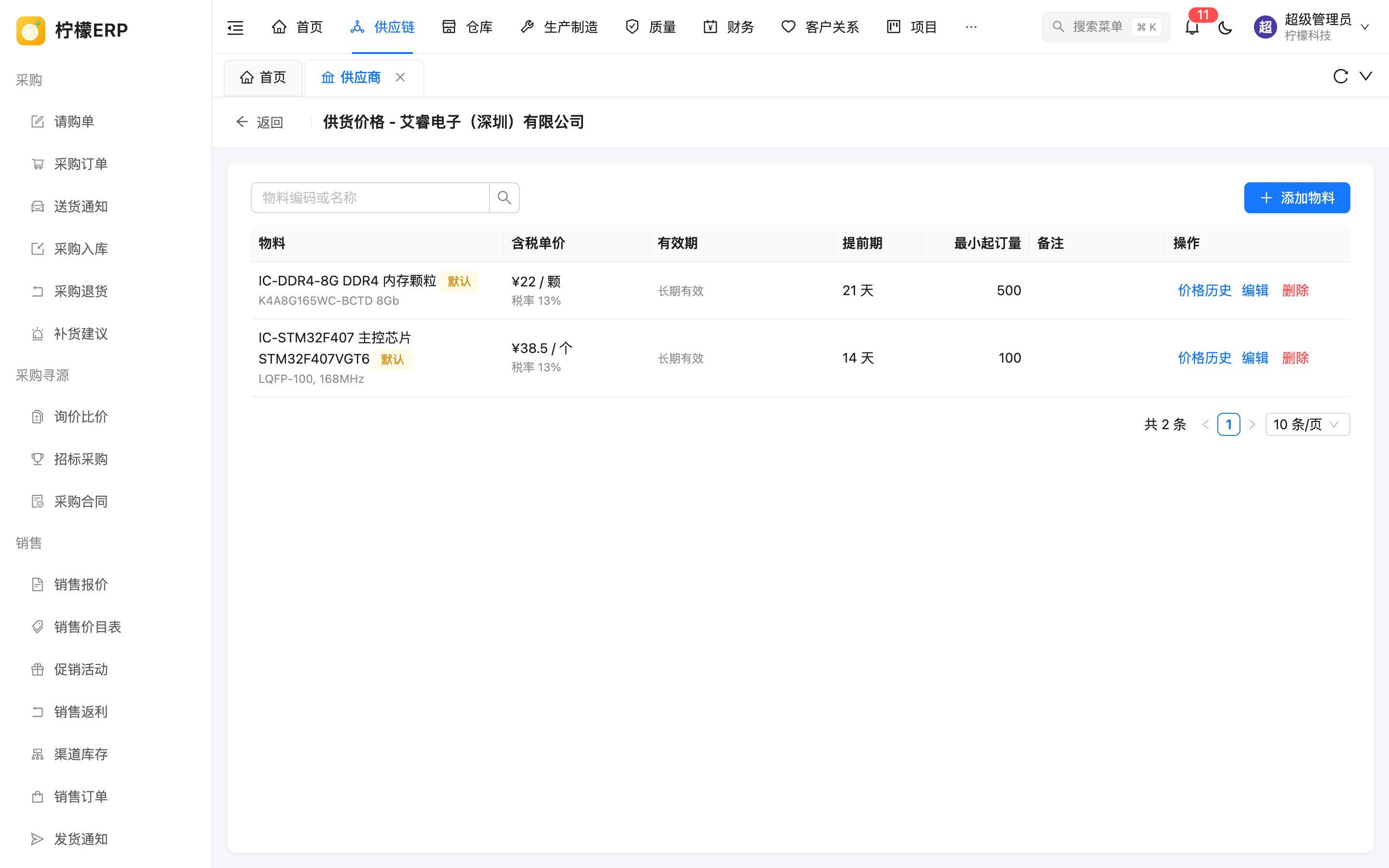View 价格历史 for IC-DDR4-8G
The height and width of the screenshot is (868, 1389).
1205,290
